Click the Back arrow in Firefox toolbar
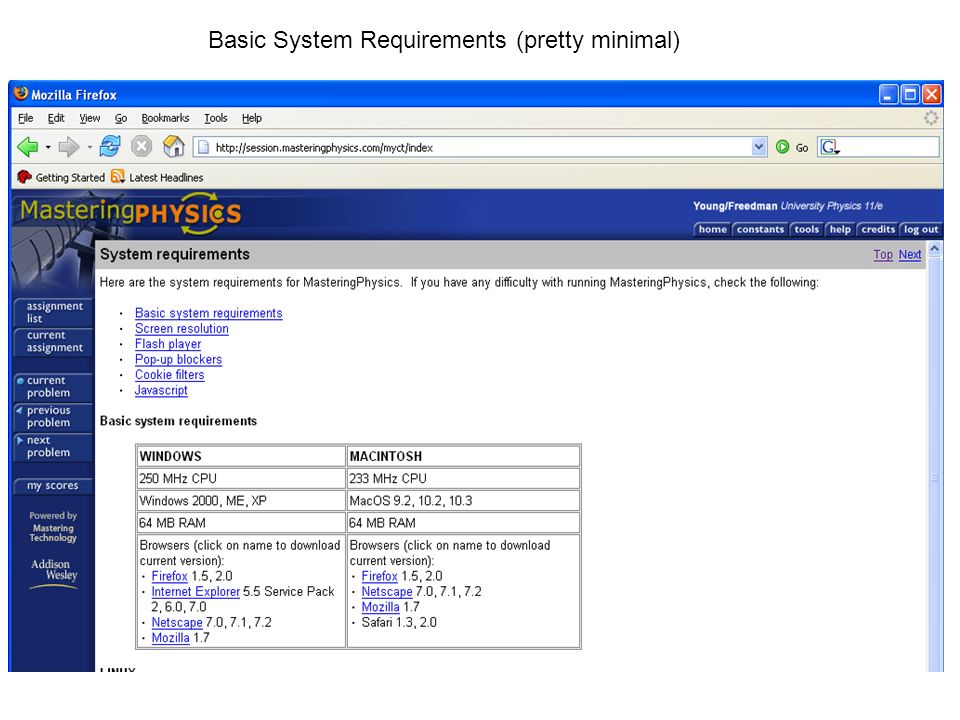 28,147
